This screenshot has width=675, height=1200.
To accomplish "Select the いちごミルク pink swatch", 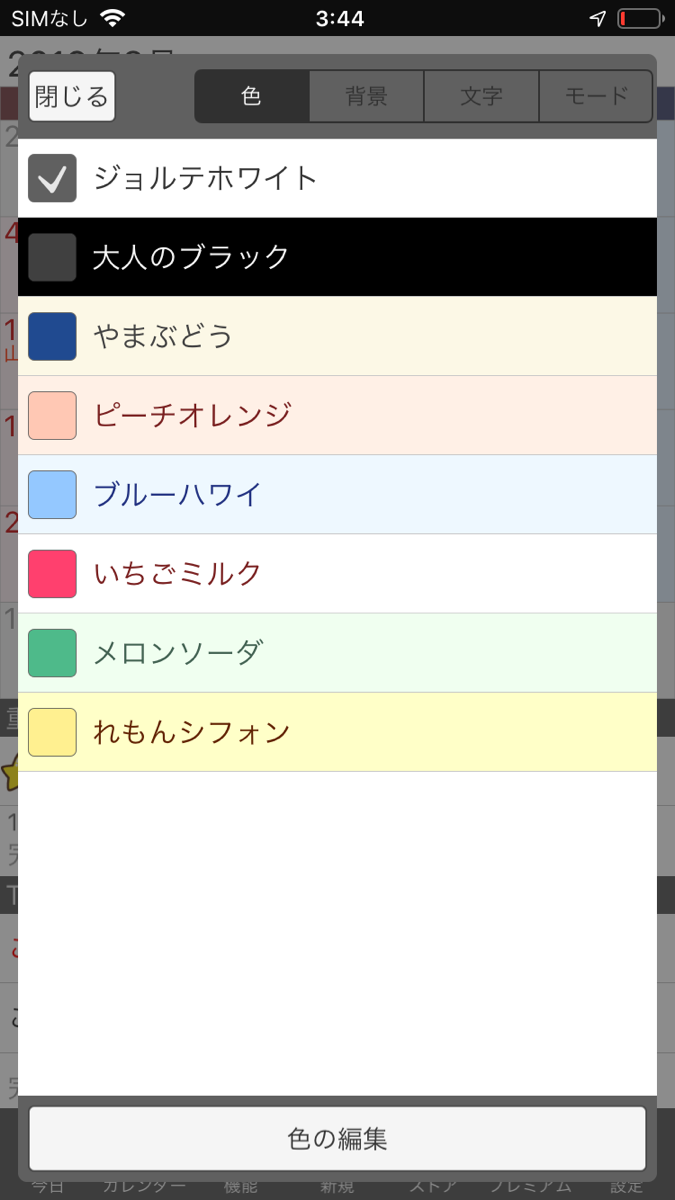I will [51, 572].
